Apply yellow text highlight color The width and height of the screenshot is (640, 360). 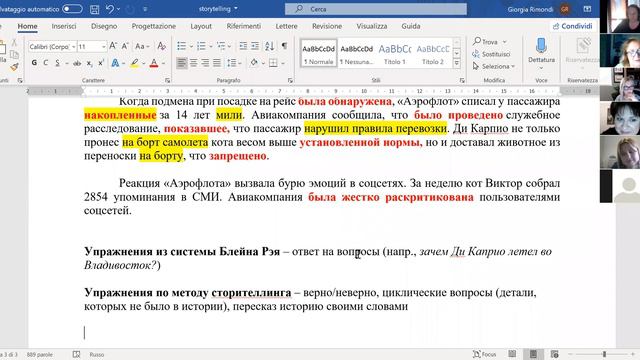click(134, 63)
